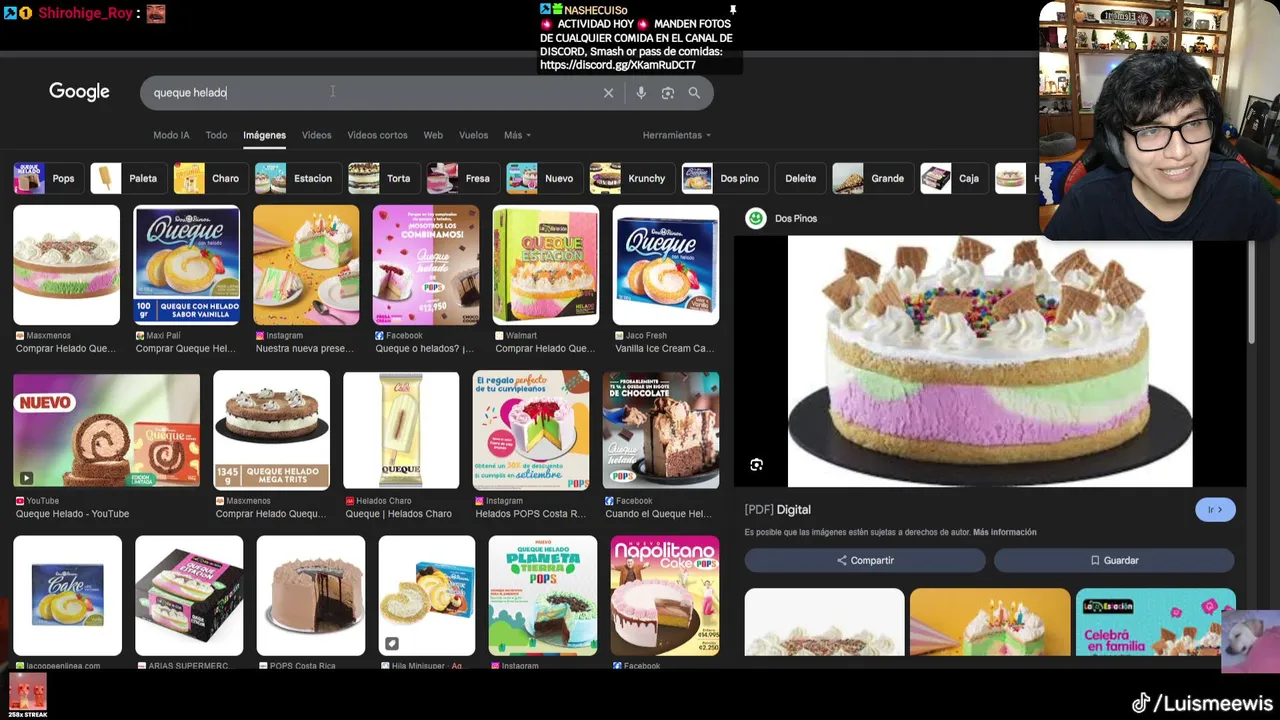
Task: Select the Imágenes tab
Action: [x=264, y=135]
